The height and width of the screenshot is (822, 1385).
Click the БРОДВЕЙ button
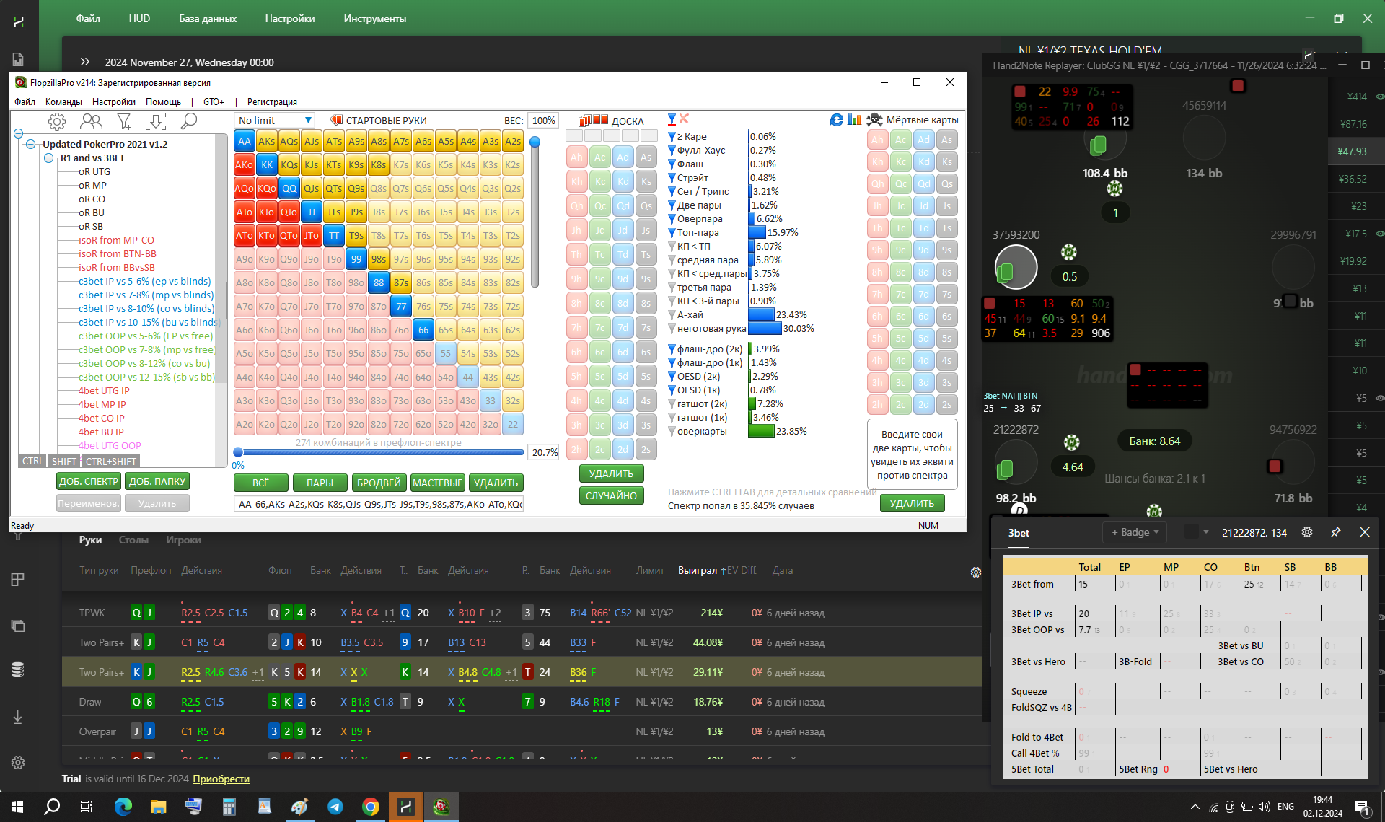tap(379, 482)
